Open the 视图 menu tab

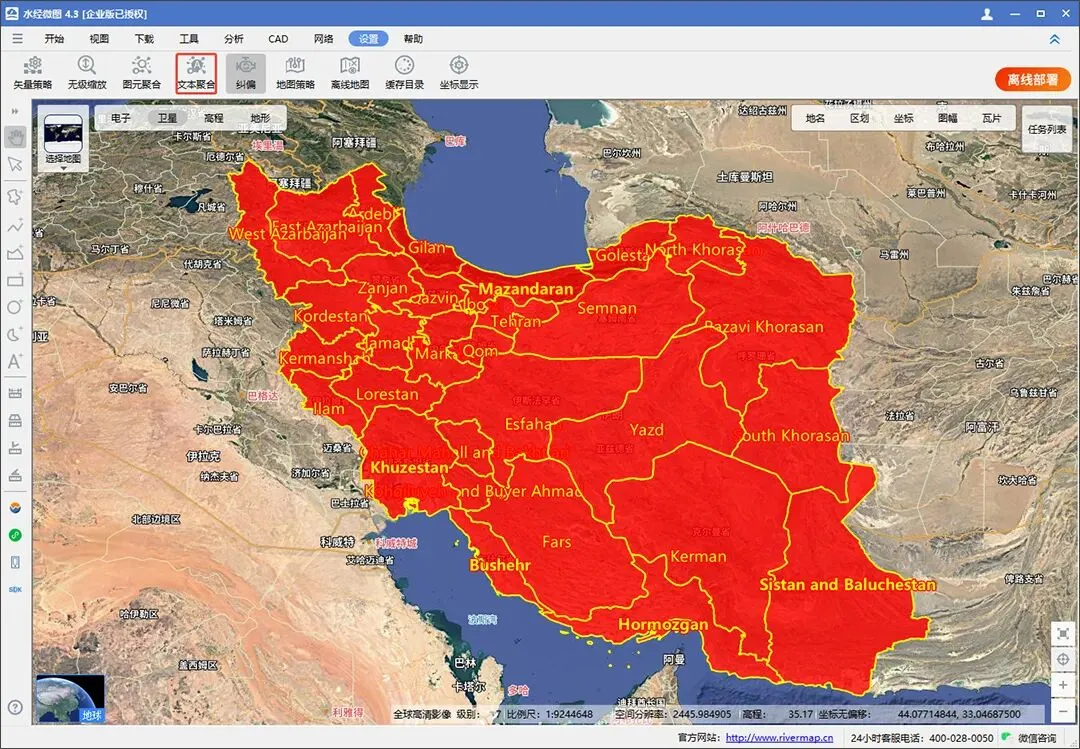[99, 39]
